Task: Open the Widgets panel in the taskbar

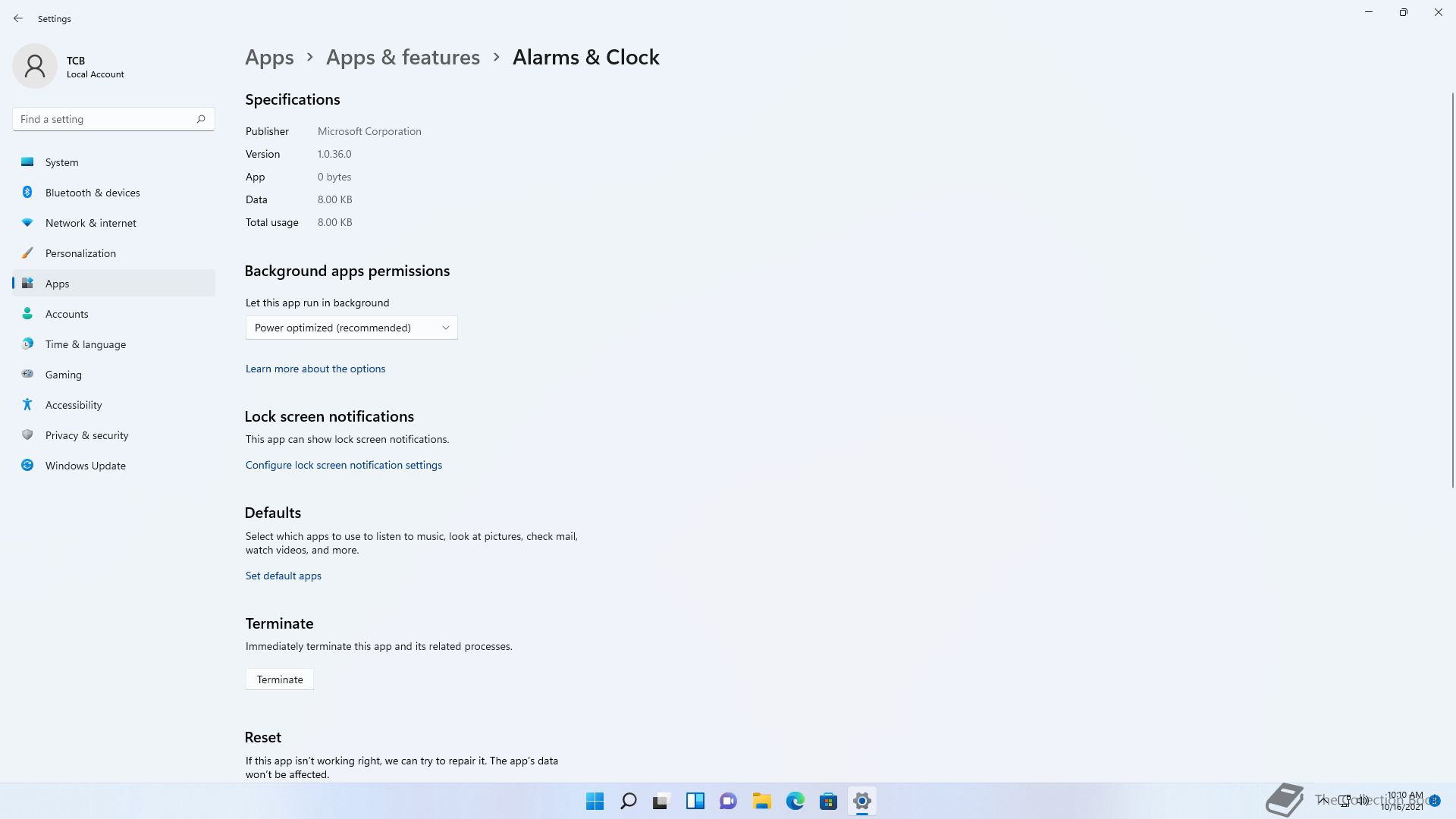Action: coord(695,801)
